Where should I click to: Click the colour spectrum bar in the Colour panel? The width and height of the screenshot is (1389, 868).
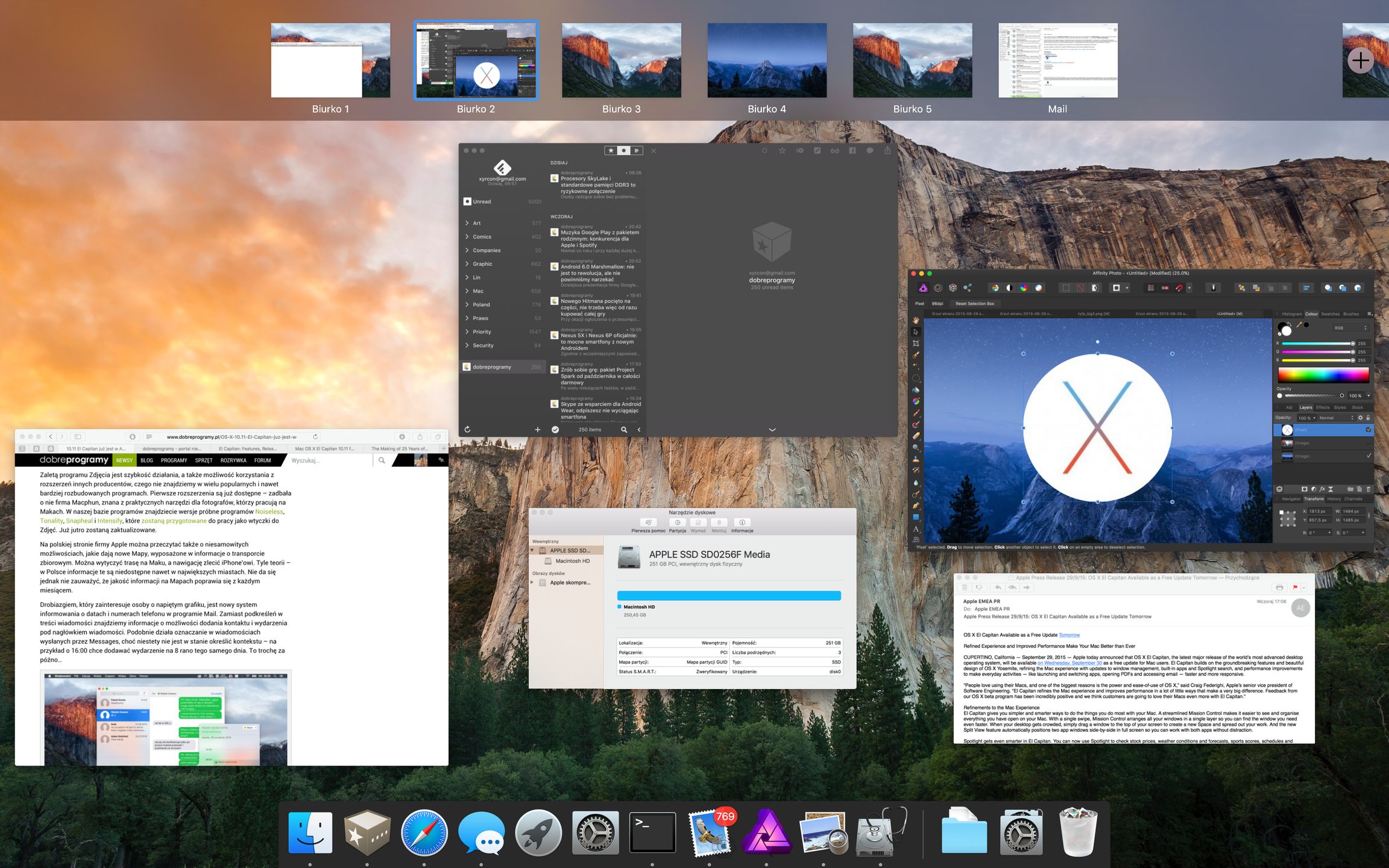tap(1323, 375)
